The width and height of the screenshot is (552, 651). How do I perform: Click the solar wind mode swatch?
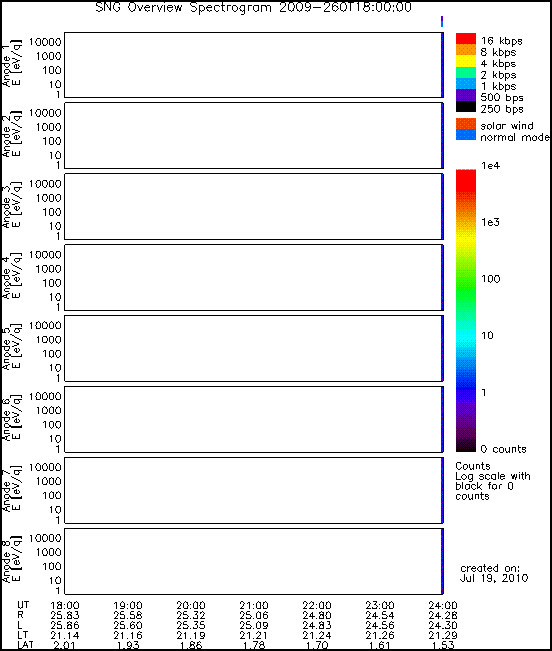tap(466, 124)
